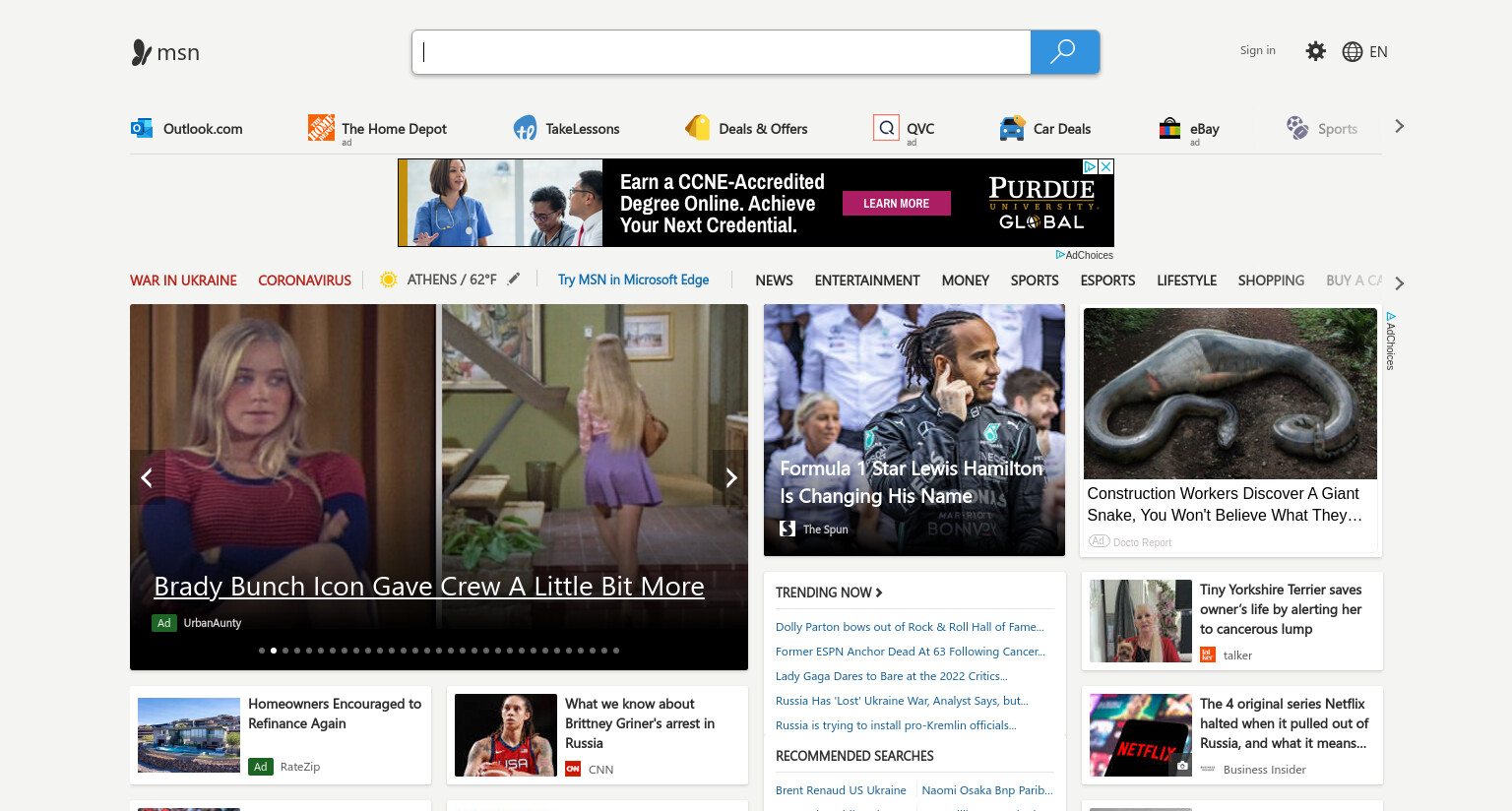Click Learn More on Purdue ad
1512x811 pixels.
[x=896, y=204]
